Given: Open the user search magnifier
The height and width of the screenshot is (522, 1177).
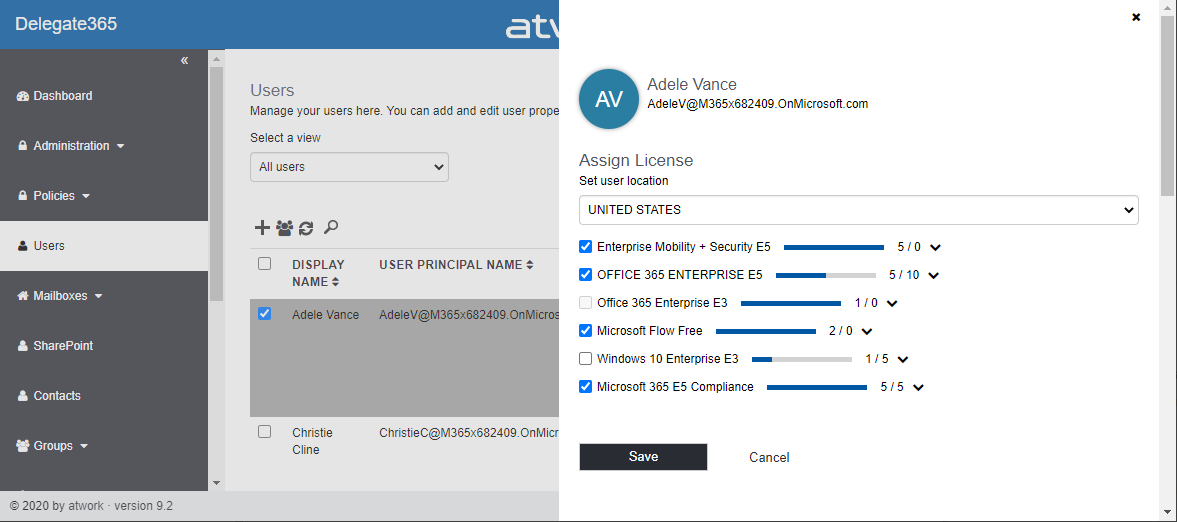Looking at the screenshot, I should [331, 228].
